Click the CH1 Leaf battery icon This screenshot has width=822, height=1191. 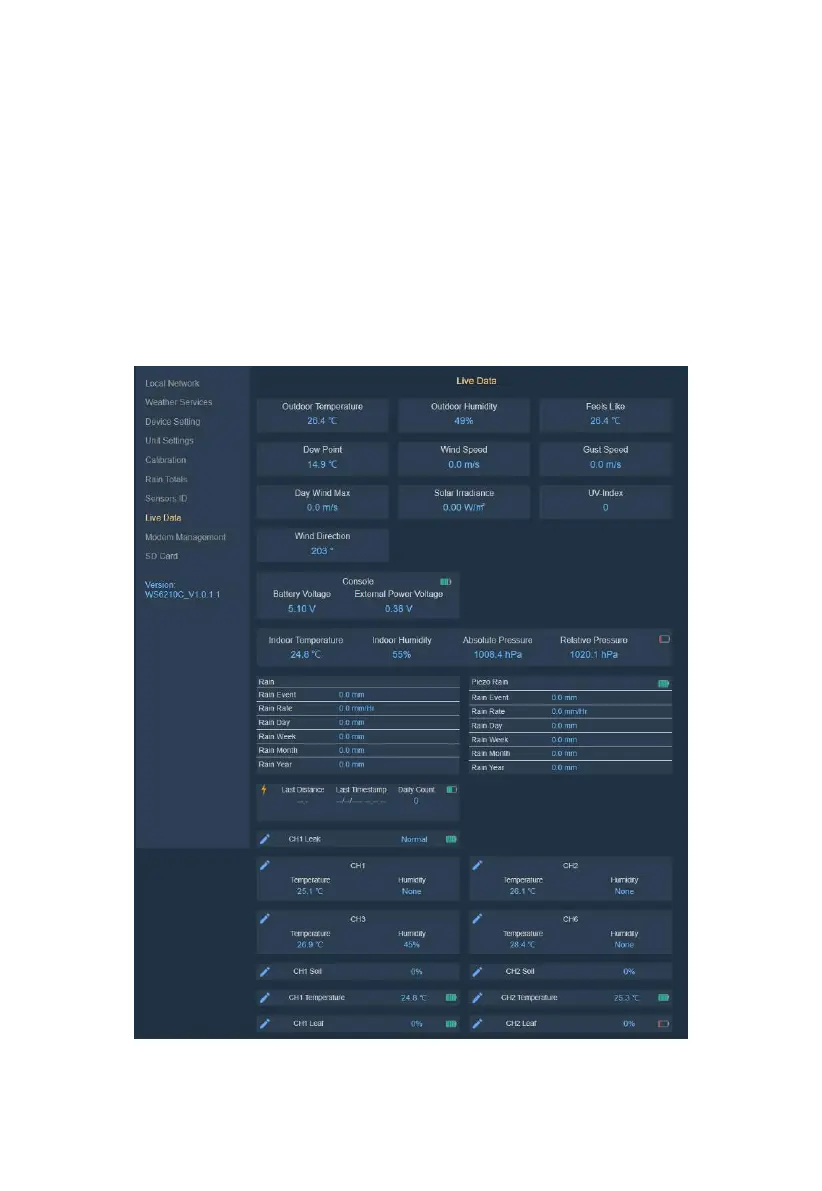click(451, 1024)
